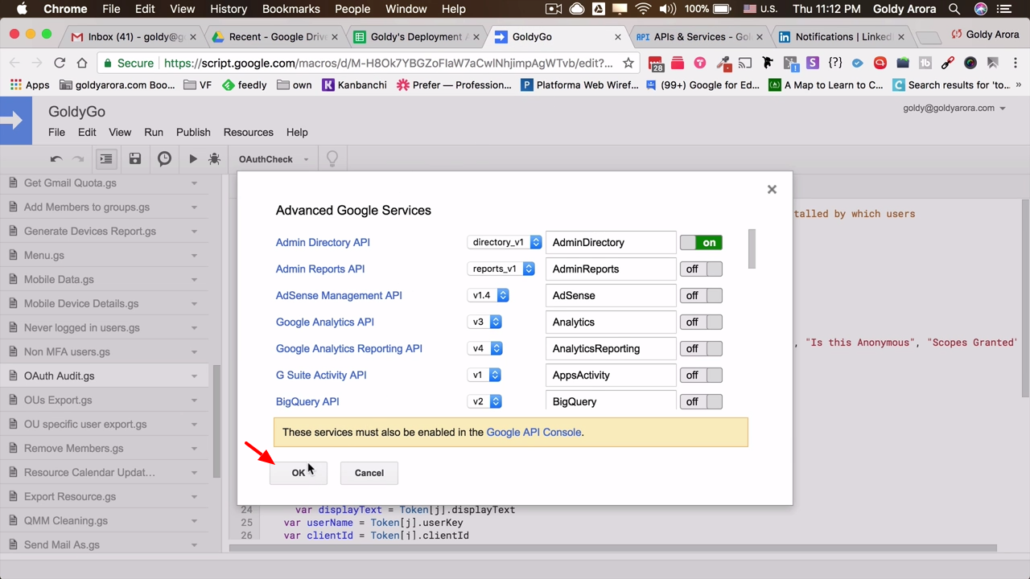1030x579 pixels.
Task: Close the Advanced Google Services dialog
Action: point(772,189)
